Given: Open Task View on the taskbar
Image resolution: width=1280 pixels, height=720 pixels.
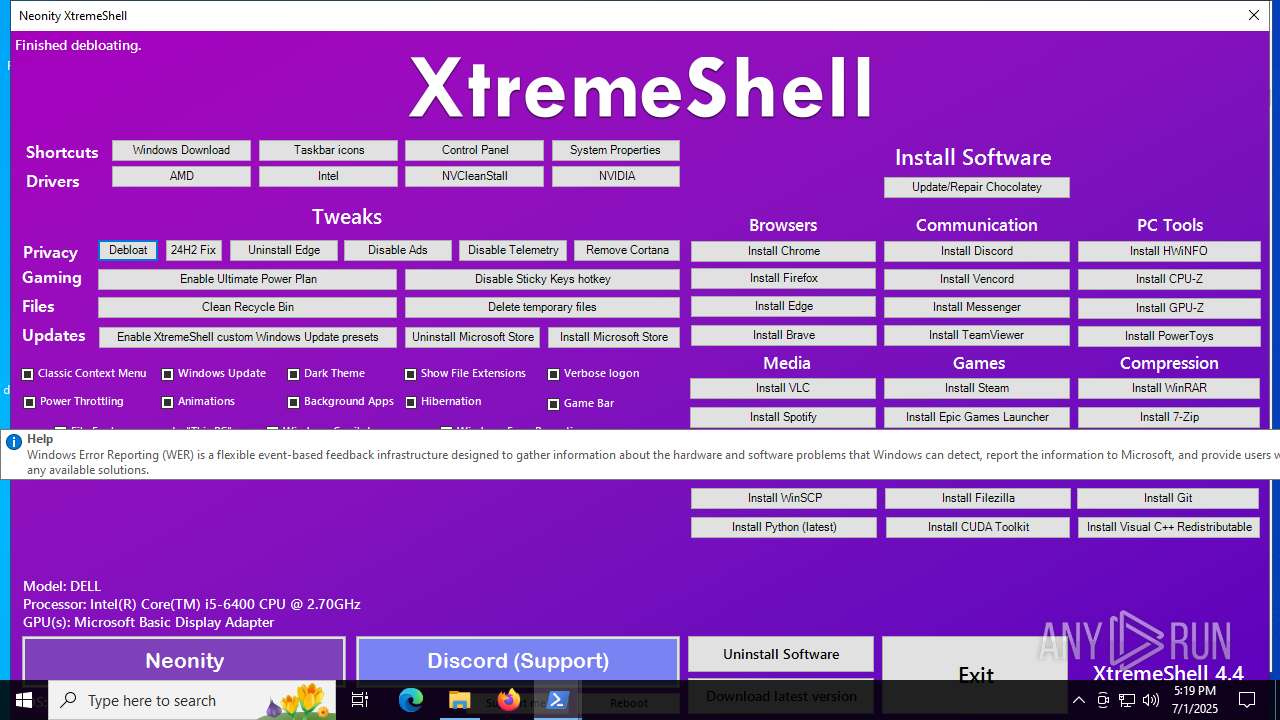Looking at the screenshot, I should coord(360,700).
